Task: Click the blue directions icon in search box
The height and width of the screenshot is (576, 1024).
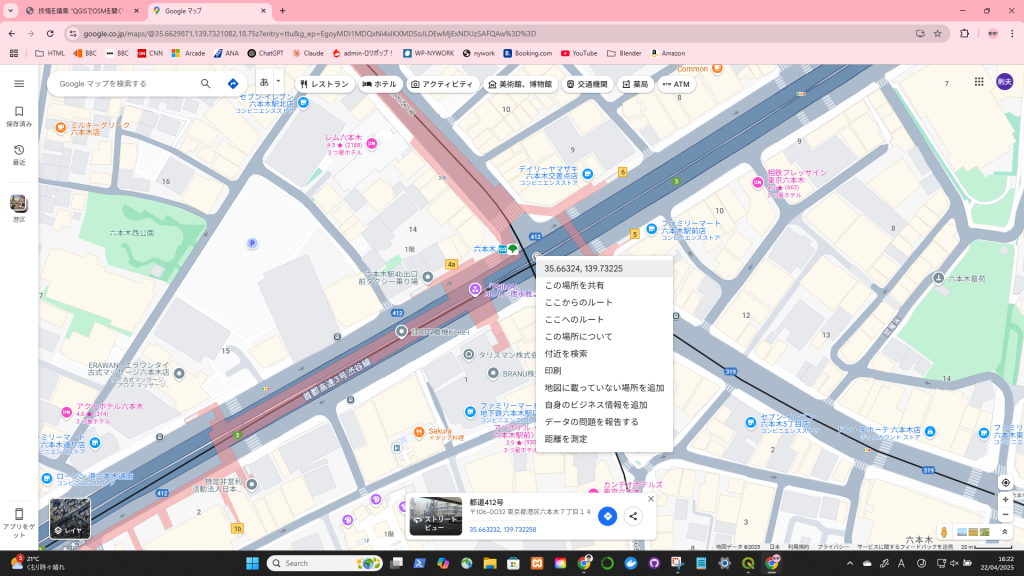Action: (x=233, y=84)
